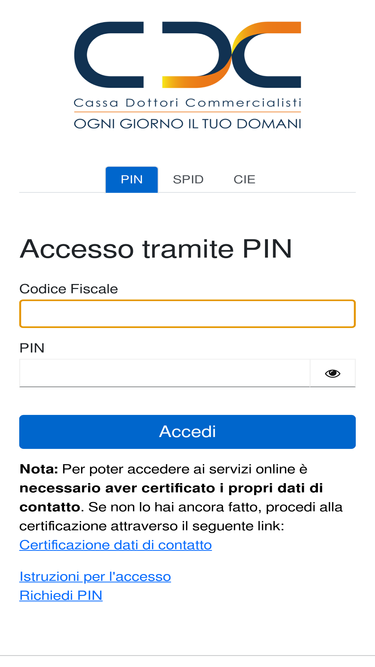Focus the Codice Fiscale input field

[187, 314]
